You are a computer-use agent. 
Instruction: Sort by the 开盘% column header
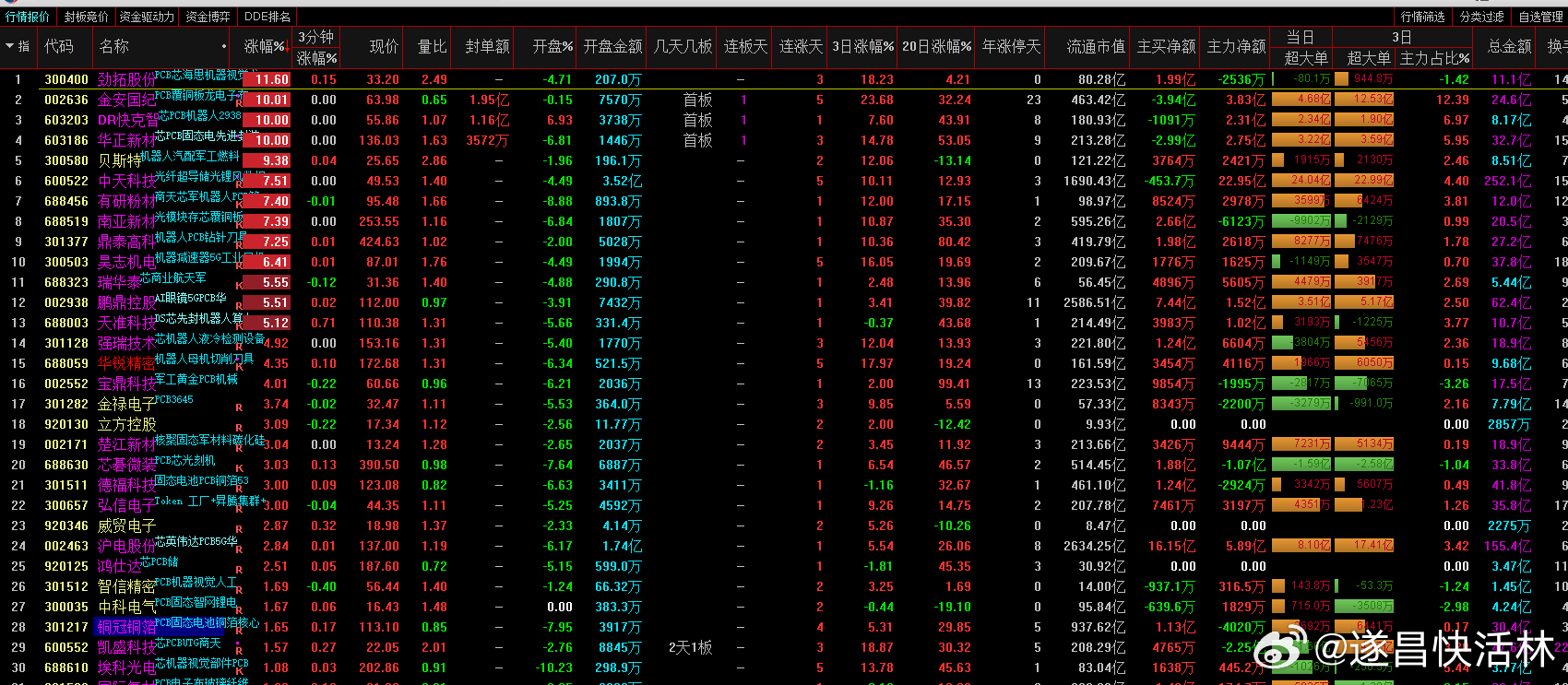pyautogui.click(x=552, y=46)
